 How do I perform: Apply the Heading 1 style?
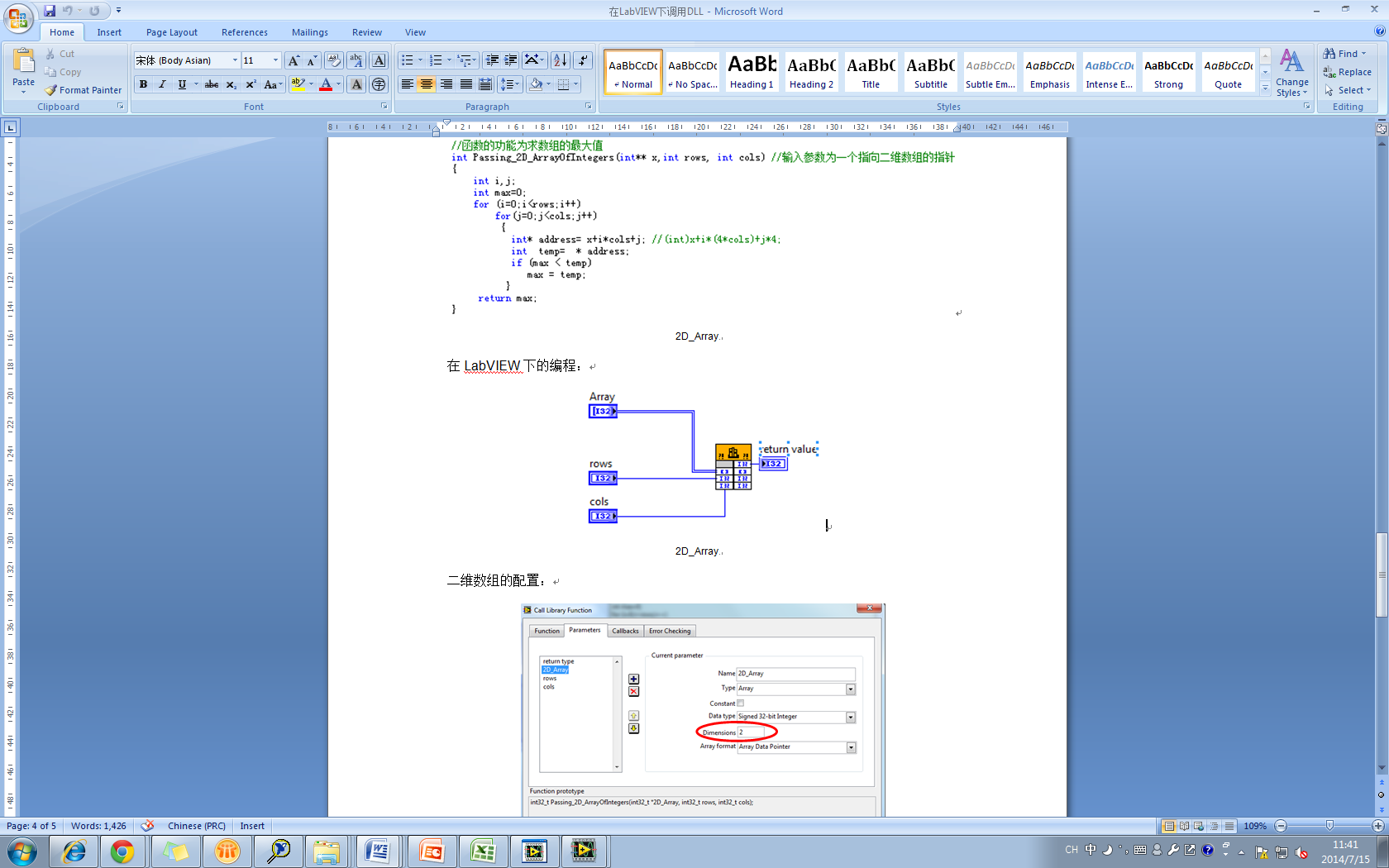point(752,72)
